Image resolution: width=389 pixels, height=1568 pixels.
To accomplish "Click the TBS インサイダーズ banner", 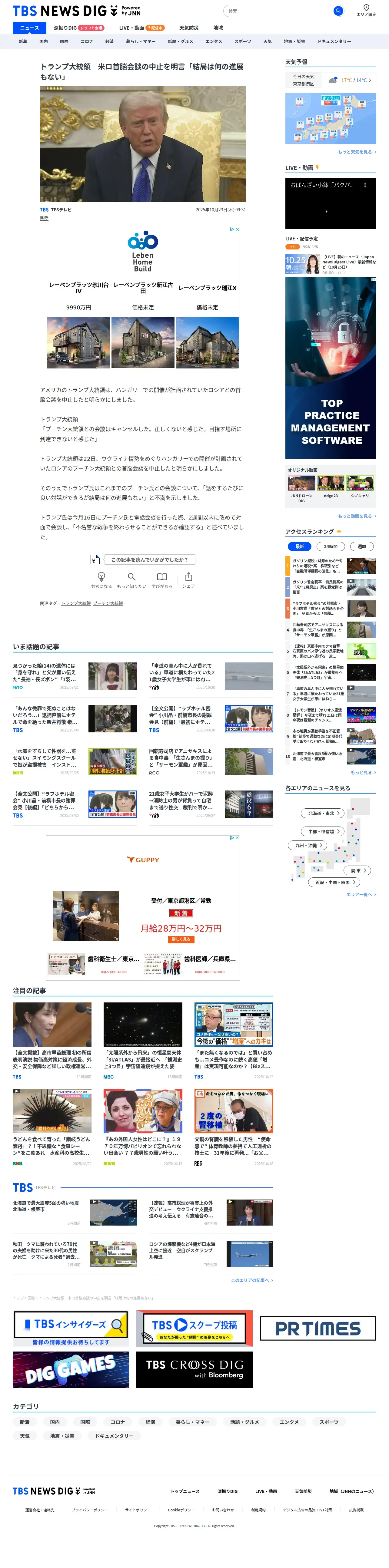I will tap(71, 1329).
